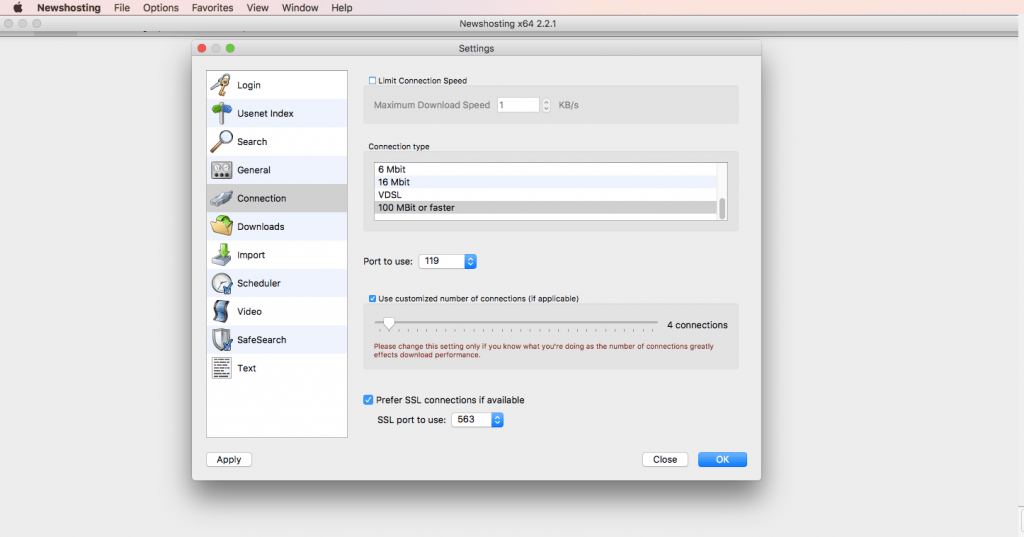Screen dimensions: 1024x537
Task: Click the Search magnifying glass icon
Action: click(221, 141)
